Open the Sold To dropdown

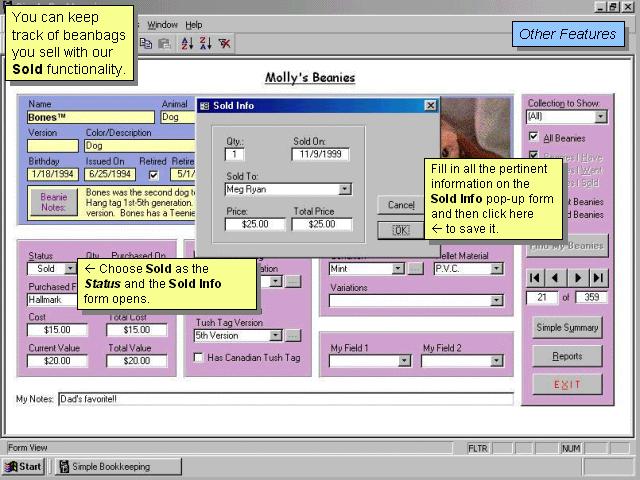point(345,189)
